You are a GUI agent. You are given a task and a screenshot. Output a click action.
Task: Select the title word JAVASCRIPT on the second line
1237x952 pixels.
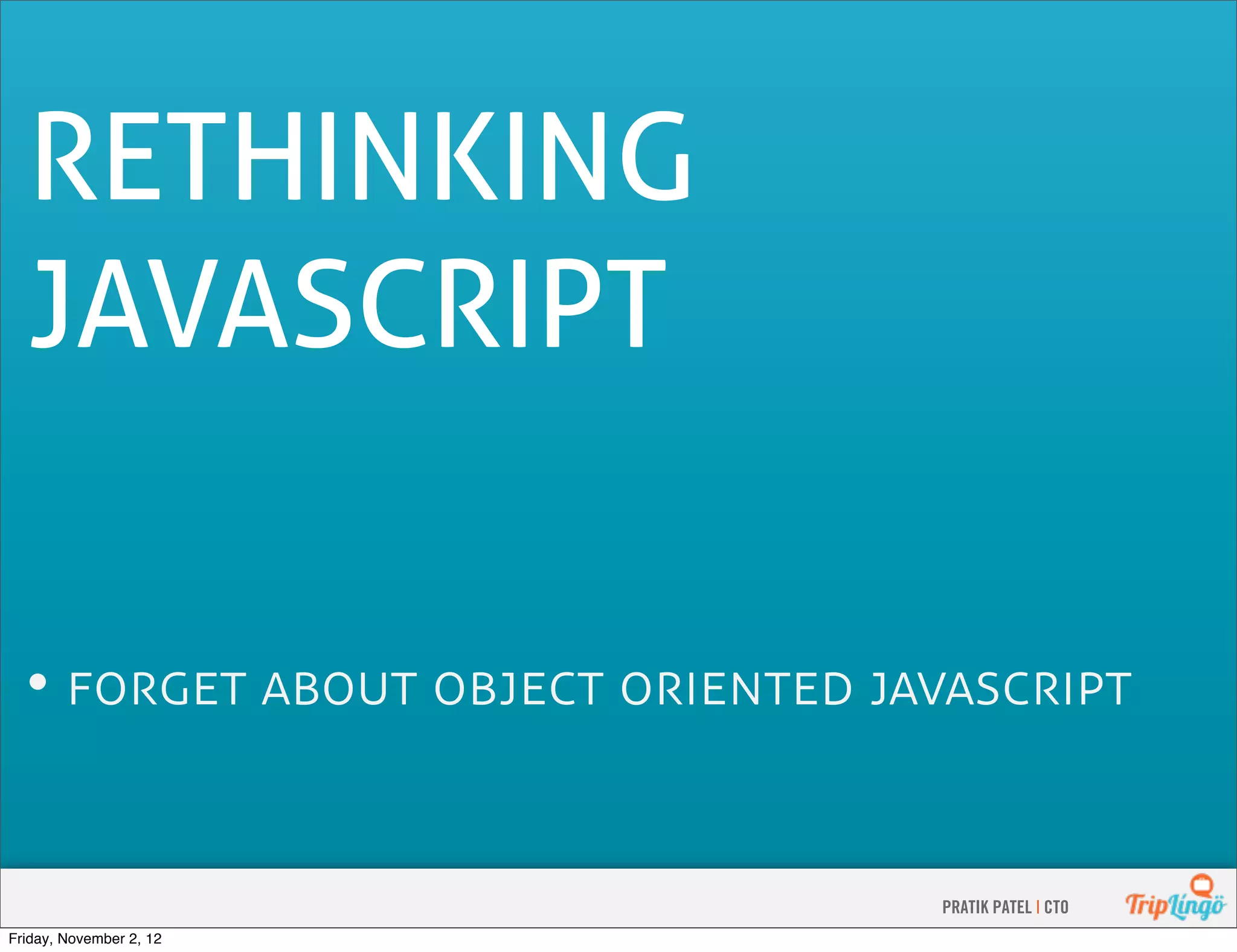[x=349, y=303]
